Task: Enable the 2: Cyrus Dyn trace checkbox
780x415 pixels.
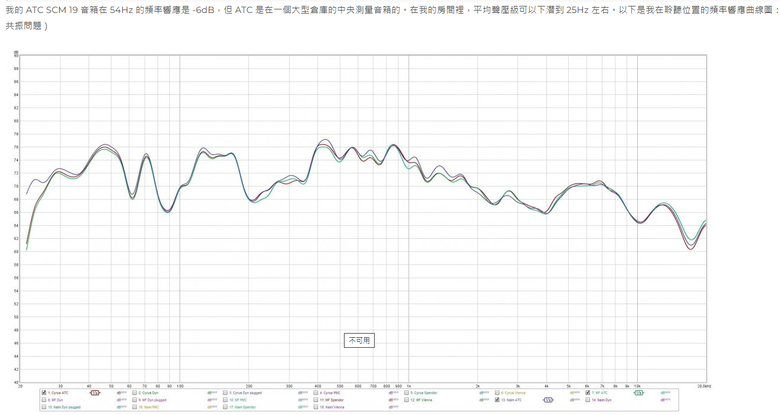Action: [x=134, y=393]
